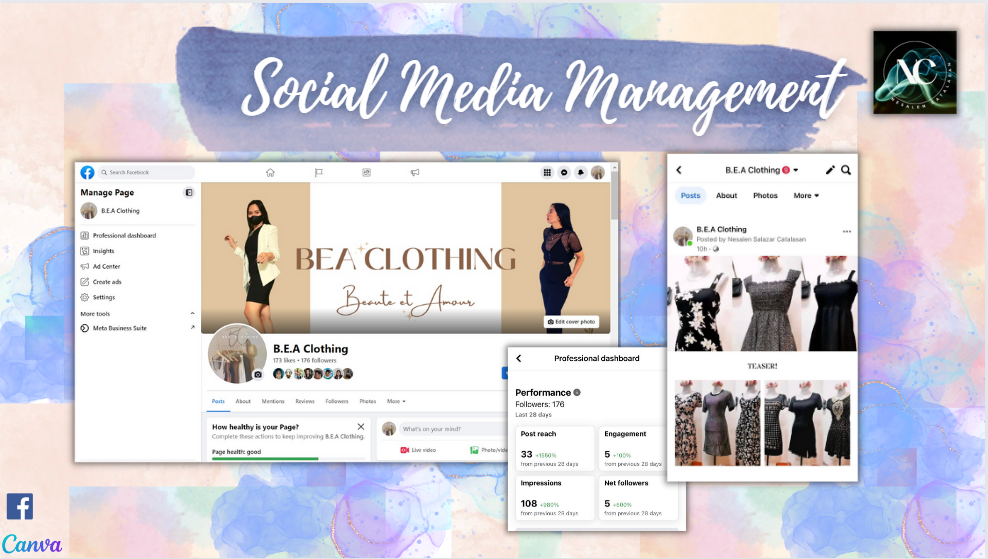The height and width of the screenshot is (559, 988).
Task: Click the green Photo/video icon
Action: [474, 450]
